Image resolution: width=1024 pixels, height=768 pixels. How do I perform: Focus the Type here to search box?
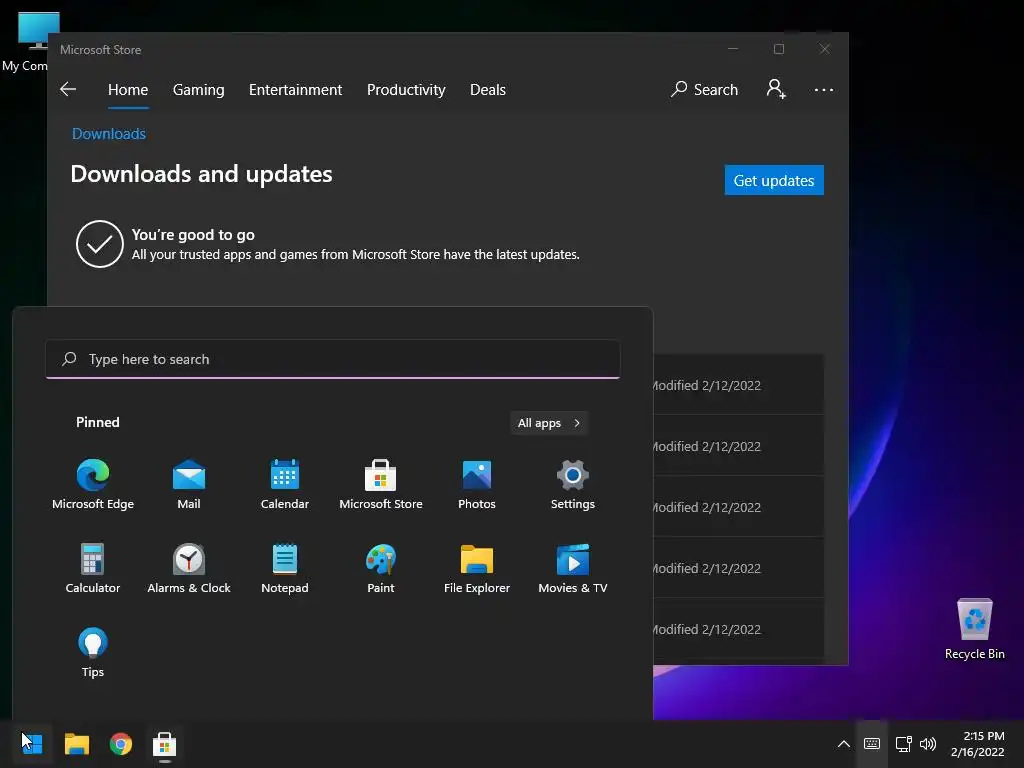tap(332, 359)
